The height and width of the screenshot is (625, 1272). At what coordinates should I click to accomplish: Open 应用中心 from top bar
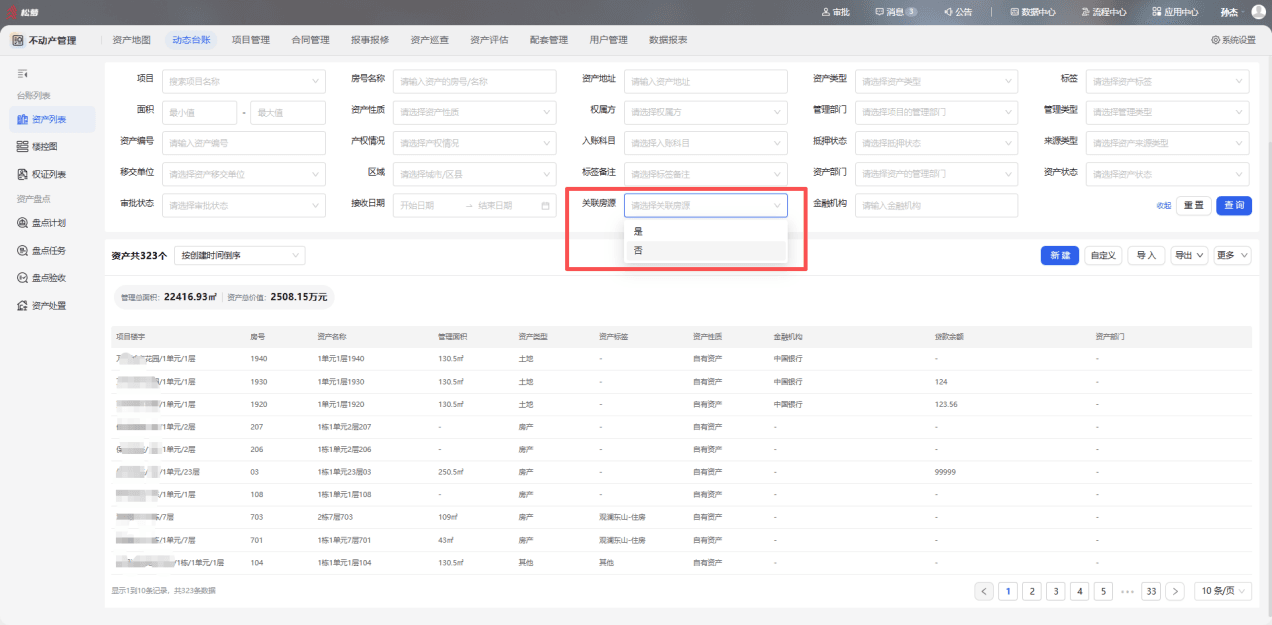tap(1175, 12)
